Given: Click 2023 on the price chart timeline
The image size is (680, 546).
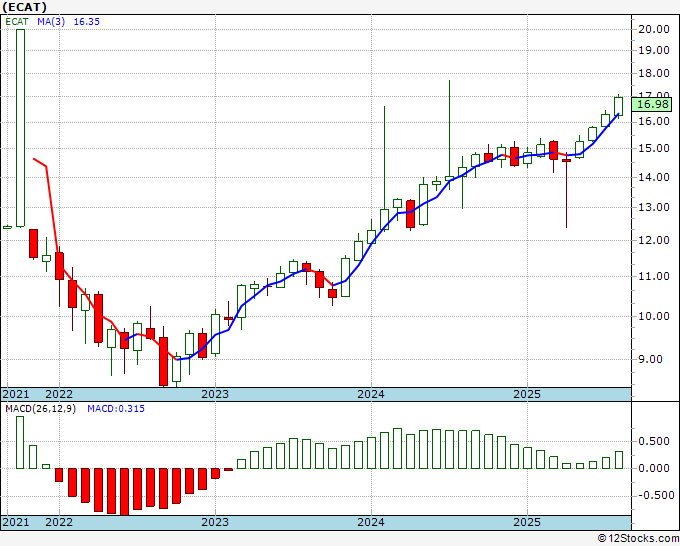Looking at the screenshot, I should [x=215, y=394].
